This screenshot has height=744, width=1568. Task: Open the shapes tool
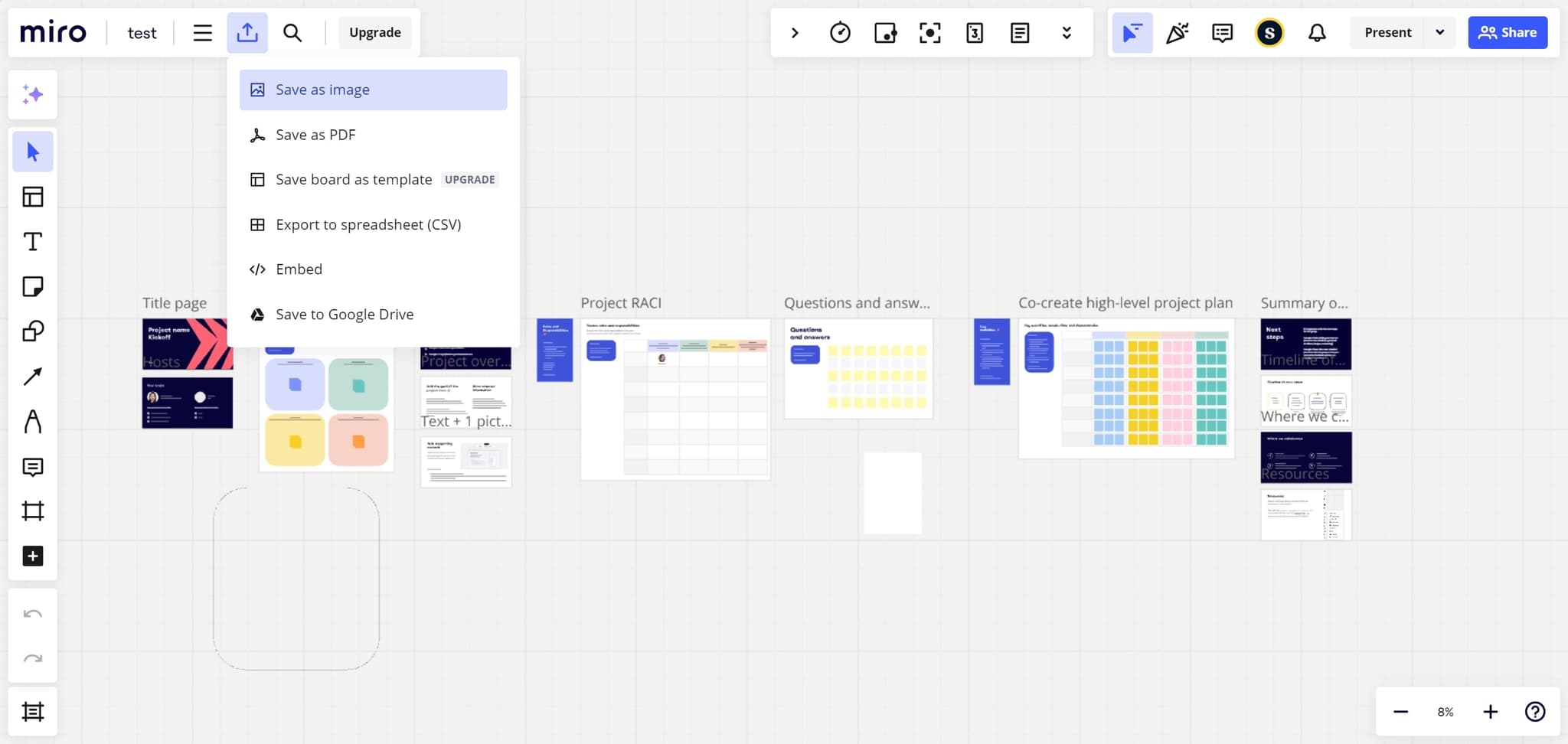[x=32, y=331]
